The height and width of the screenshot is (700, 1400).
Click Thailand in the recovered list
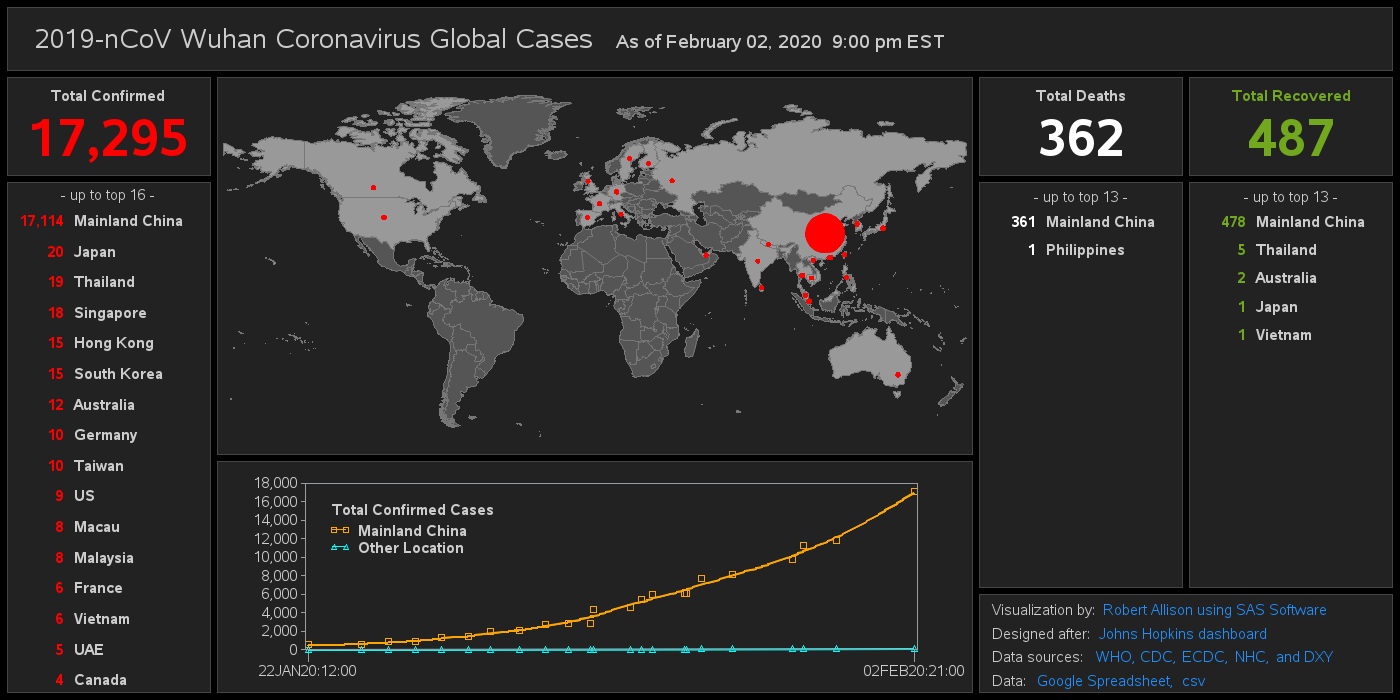pos(1286,250)
